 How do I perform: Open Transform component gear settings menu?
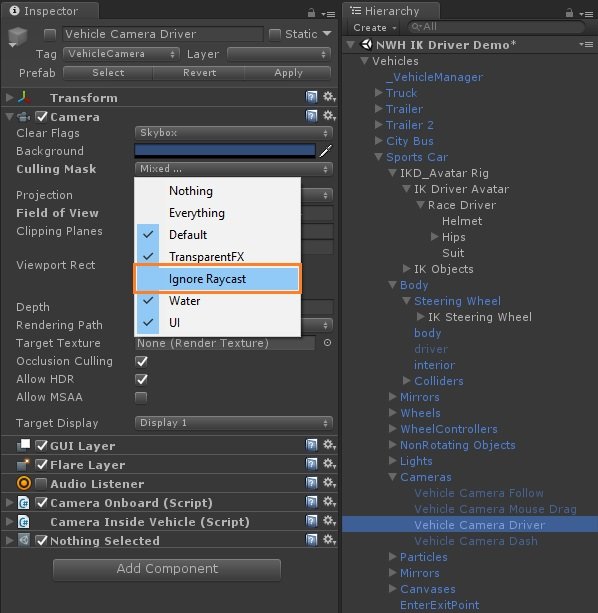[329, 97]
